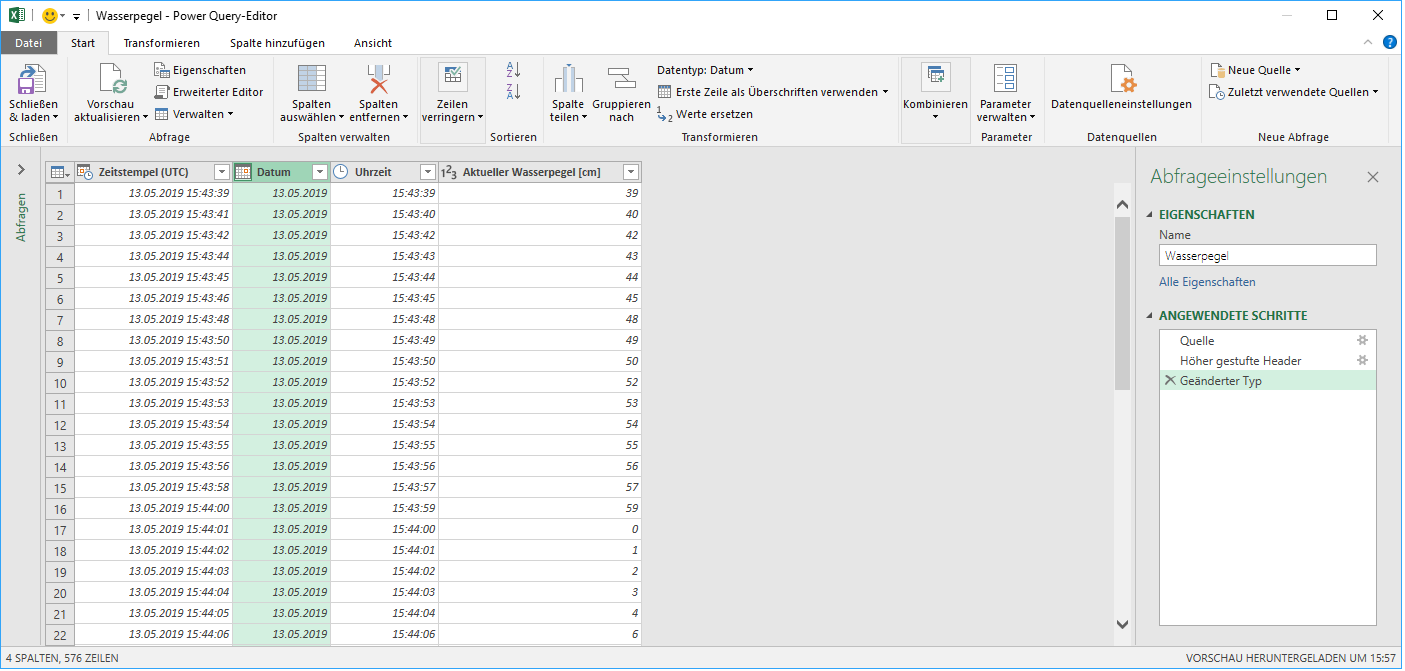Viewport: 1405px width, 671px height.
Task: Open Datenquelleneinstellungen
Action: coord(1121,80)
